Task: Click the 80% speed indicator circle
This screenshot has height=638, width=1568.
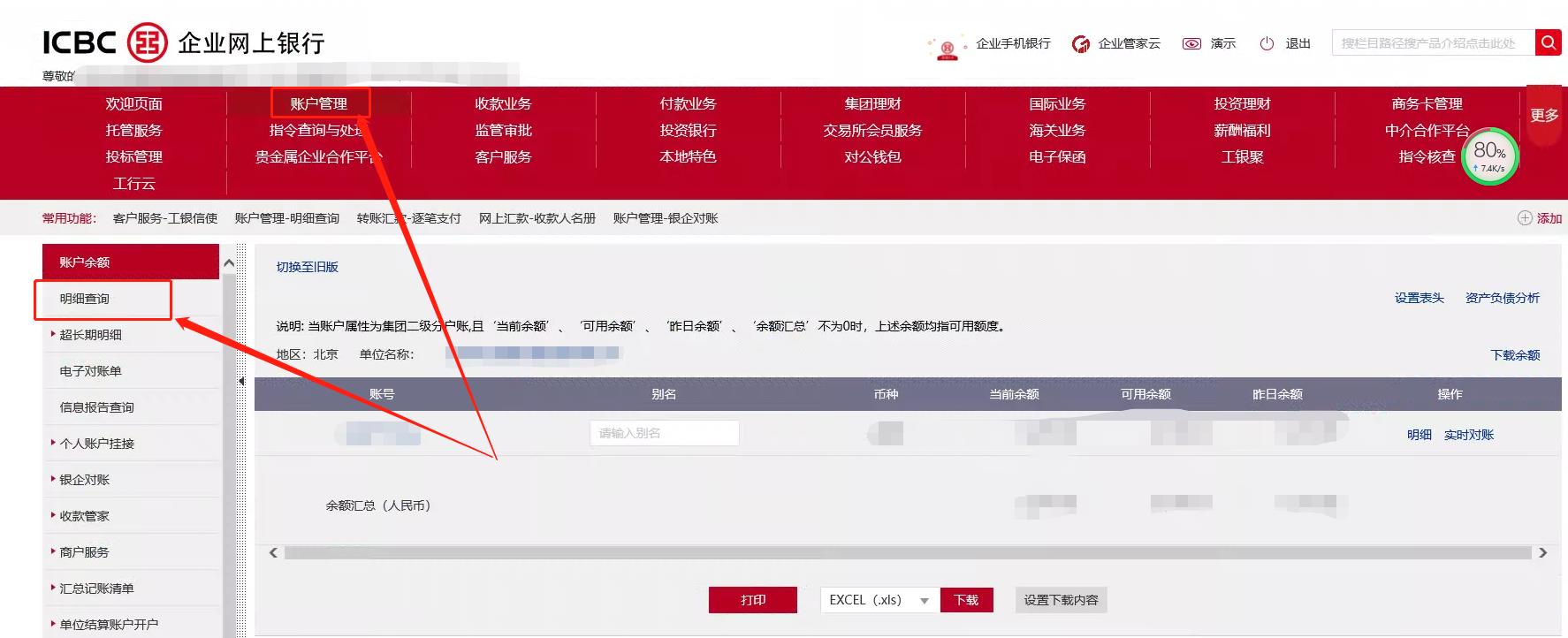Action: (1490, 156)
